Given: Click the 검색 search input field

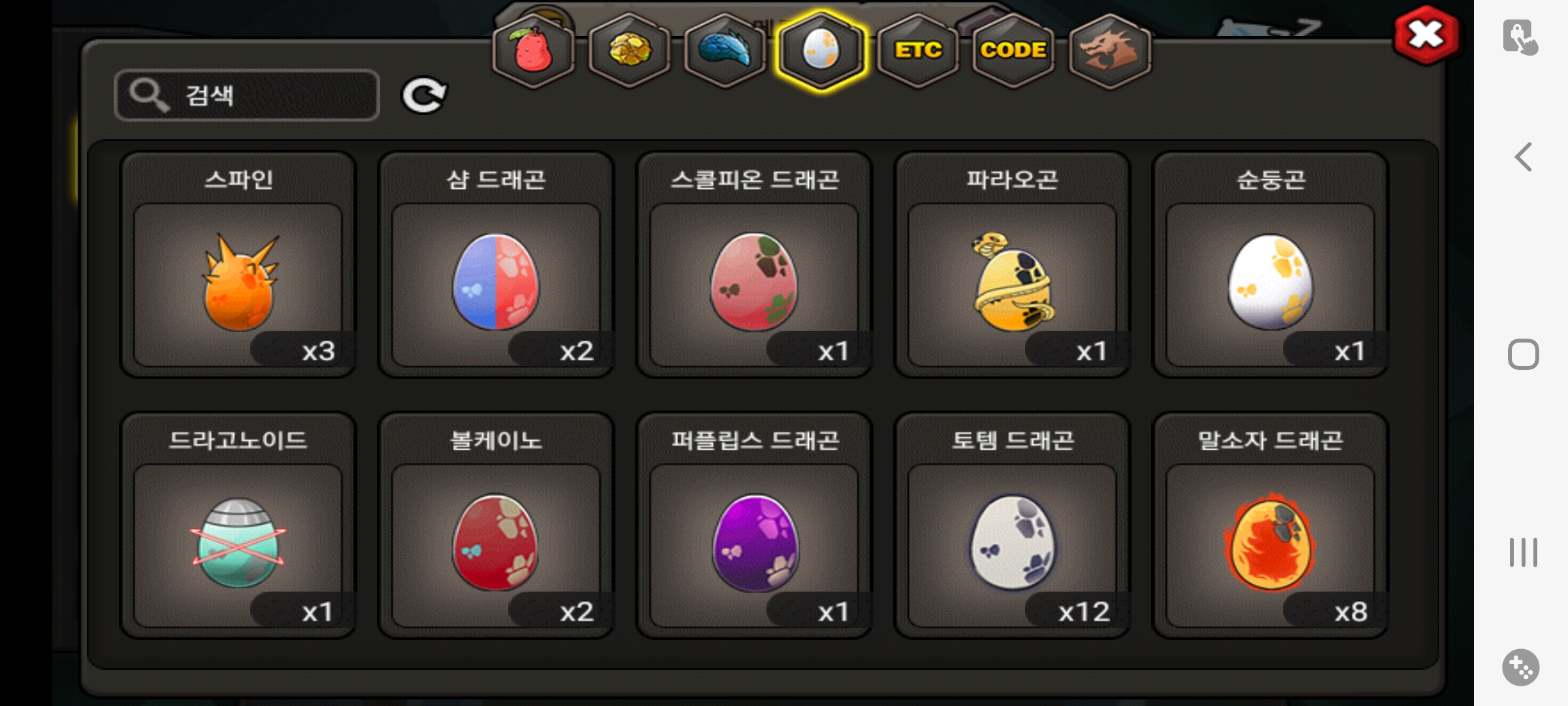Looking at the screenshot, I should pos(247,95).
